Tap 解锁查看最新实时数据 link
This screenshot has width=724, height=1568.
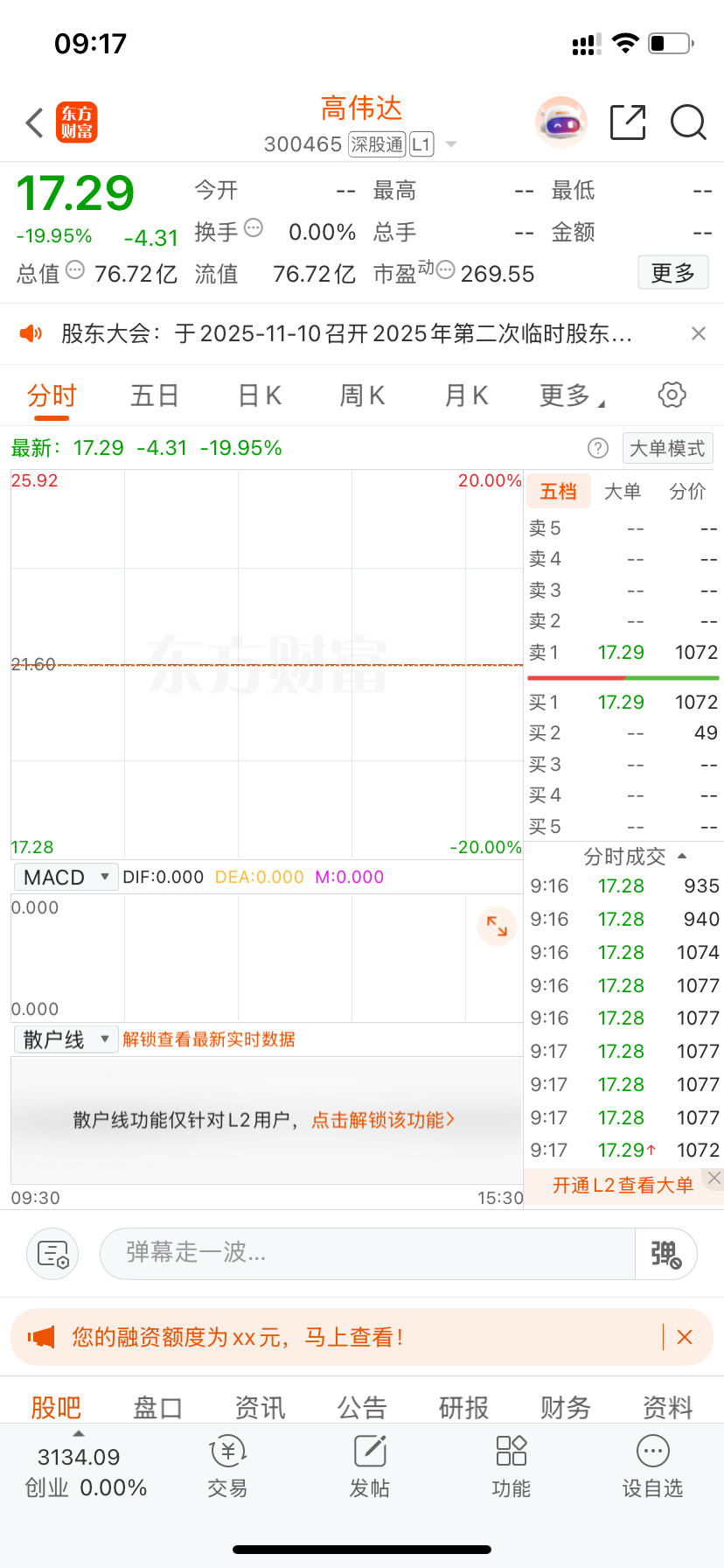(x=209, y=1039)
